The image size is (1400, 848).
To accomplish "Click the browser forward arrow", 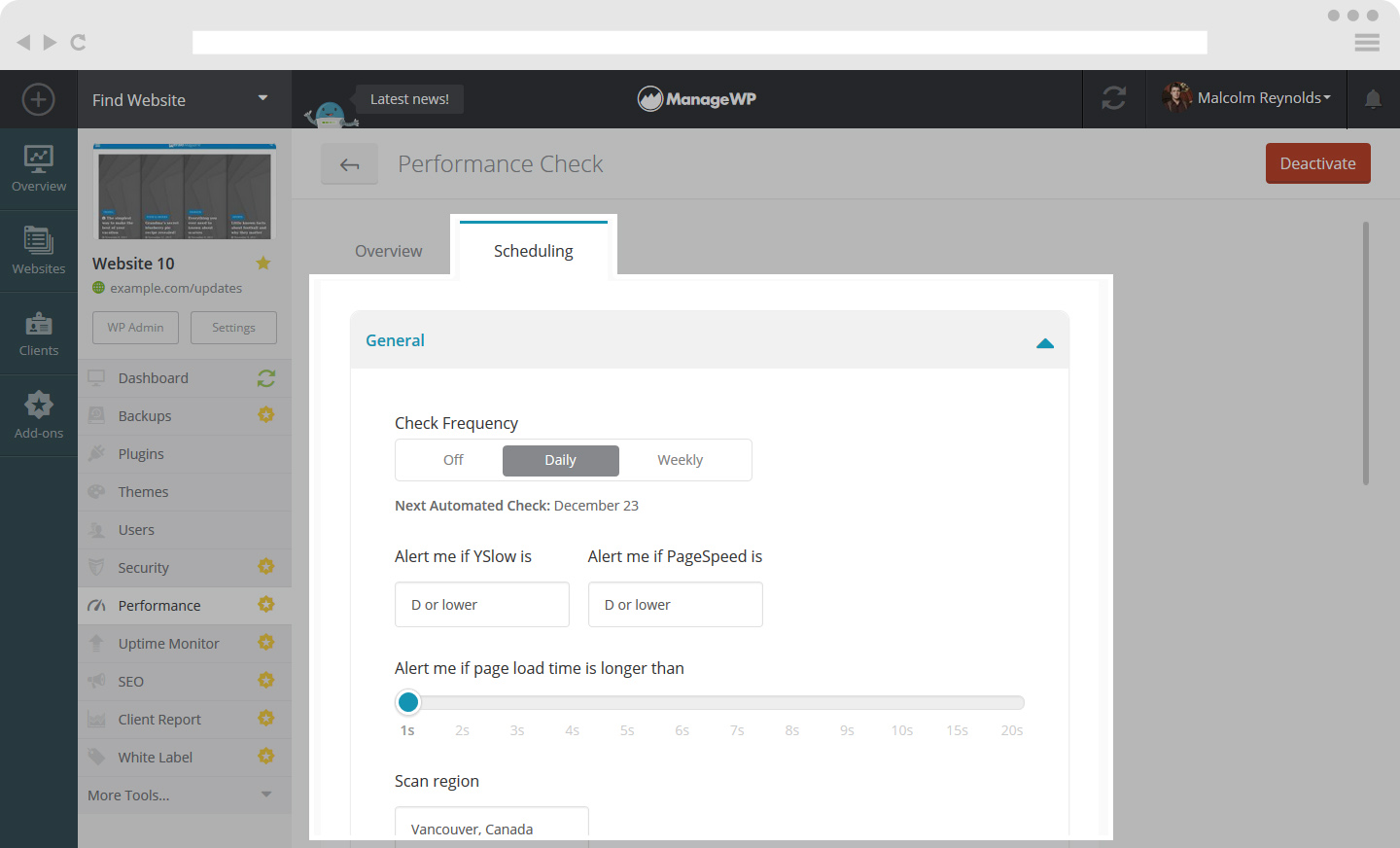I will (x=50, y=42).
